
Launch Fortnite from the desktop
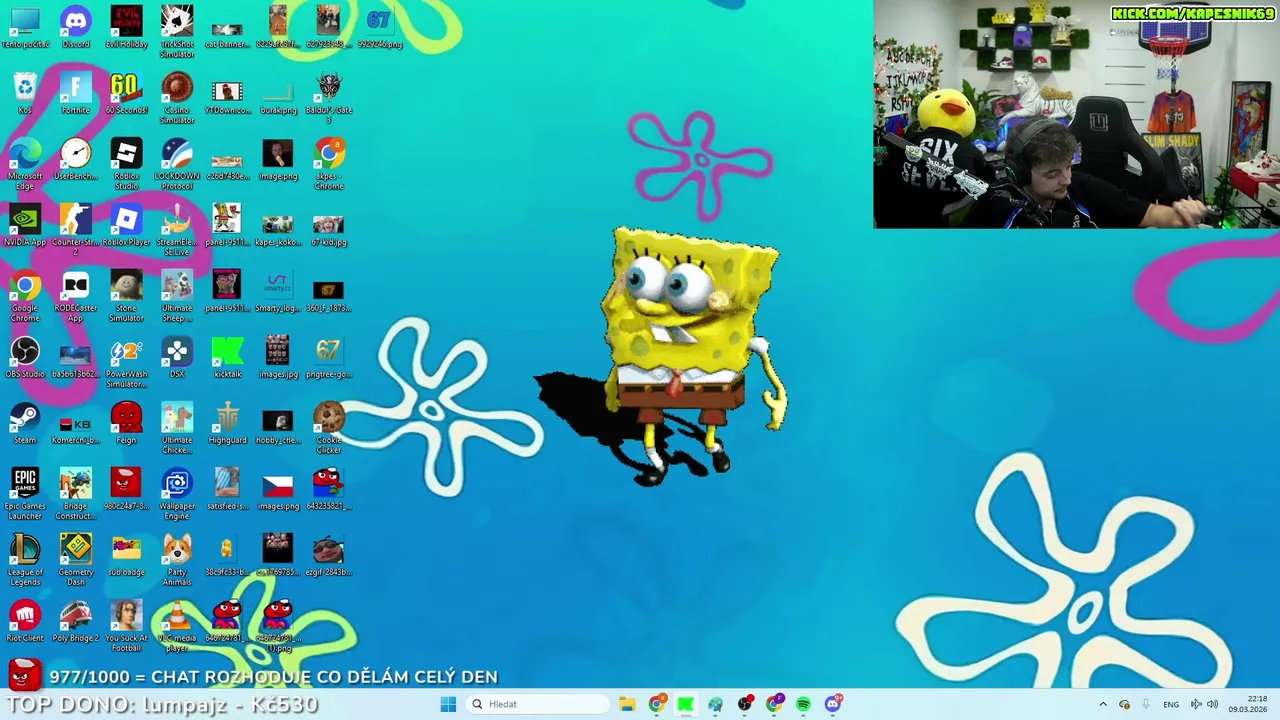point(76,93)
